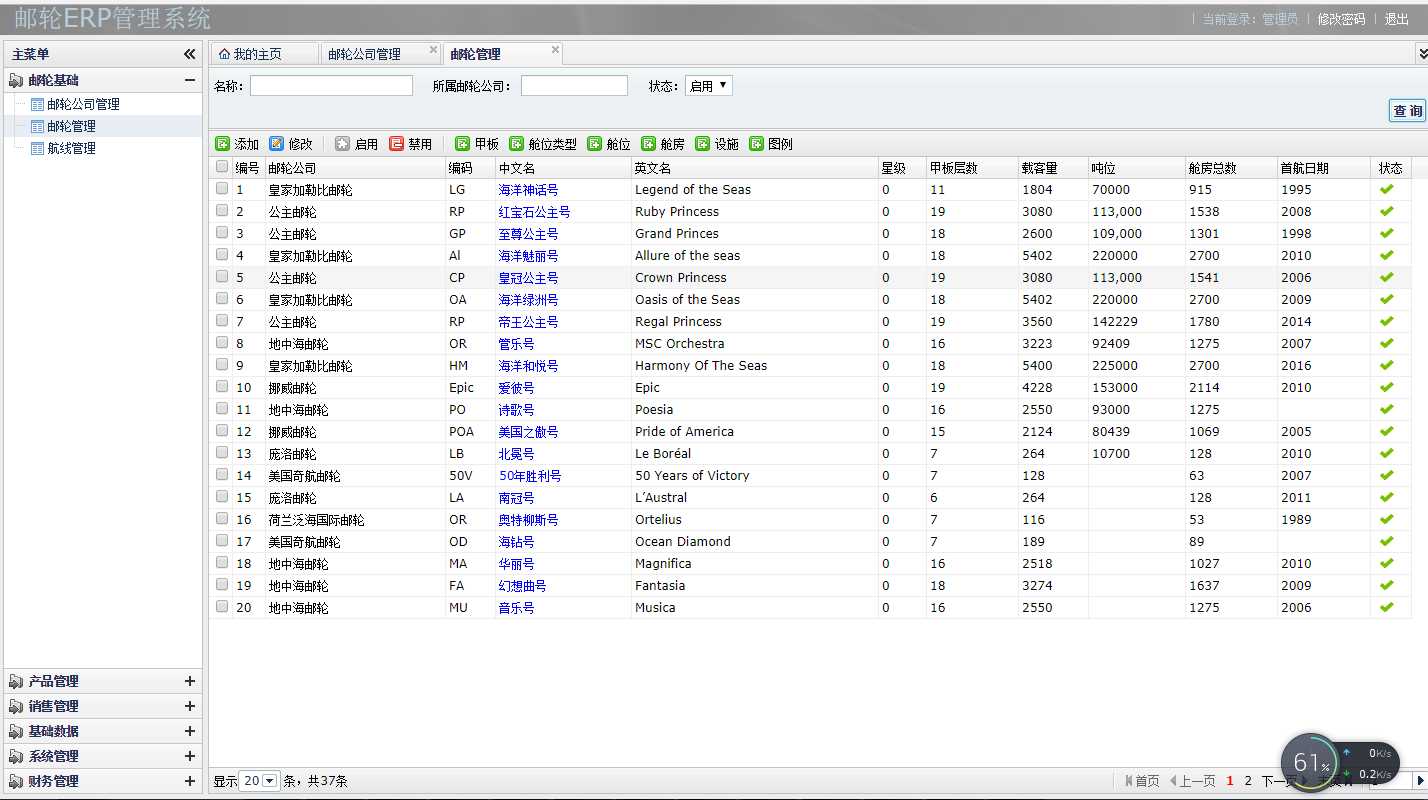
Task: Click the 退出 logout link
Action: [x=1397, y=19]
